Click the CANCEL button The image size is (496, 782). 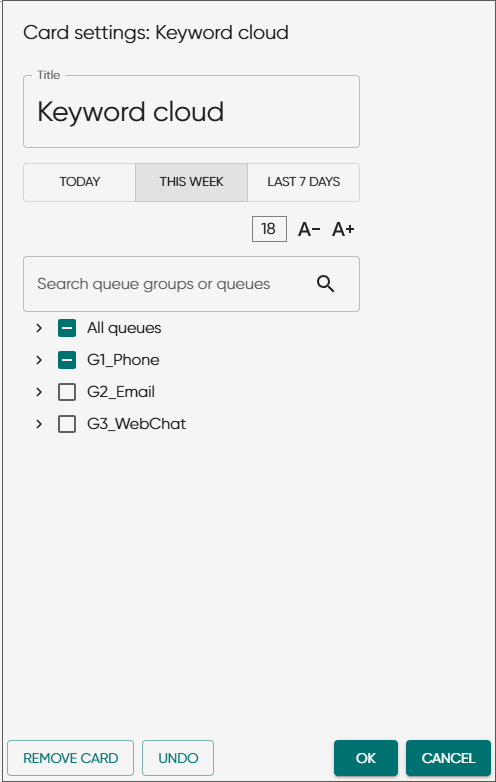[x=448, y=758]
